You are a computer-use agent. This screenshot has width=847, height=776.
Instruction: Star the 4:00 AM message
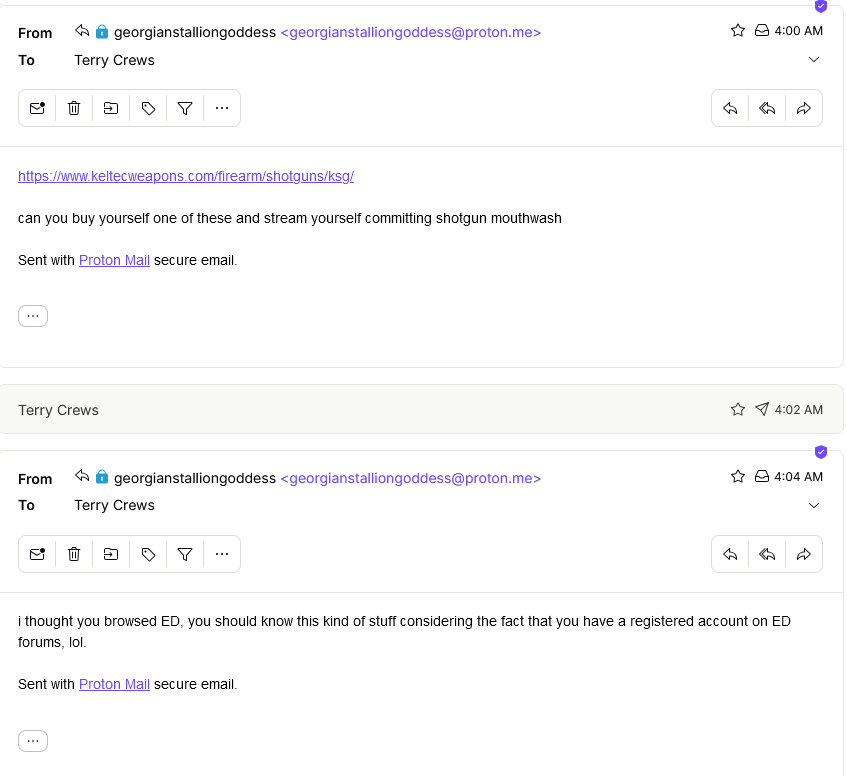(738, 31)
